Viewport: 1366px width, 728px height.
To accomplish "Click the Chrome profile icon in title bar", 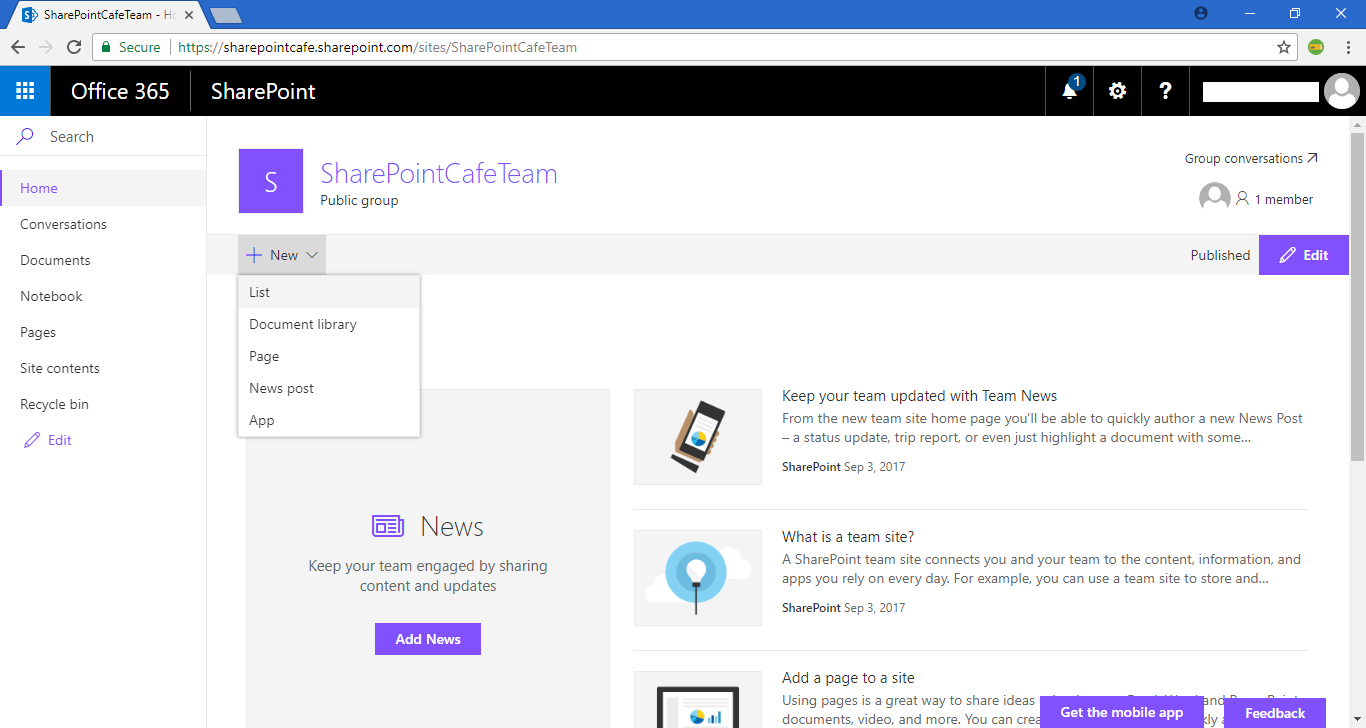I will pyautogui.click(x=1201, y=13).
